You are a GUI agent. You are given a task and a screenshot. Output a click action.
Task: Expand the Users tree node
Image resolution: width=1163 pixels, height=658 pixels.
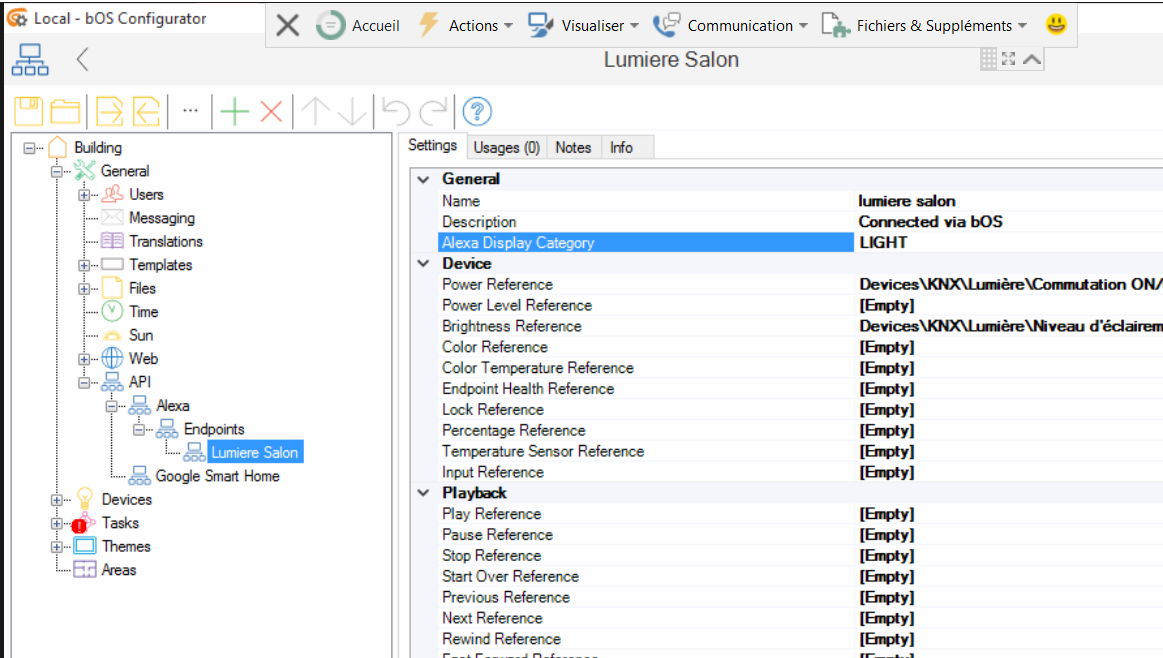coord(84,195)
